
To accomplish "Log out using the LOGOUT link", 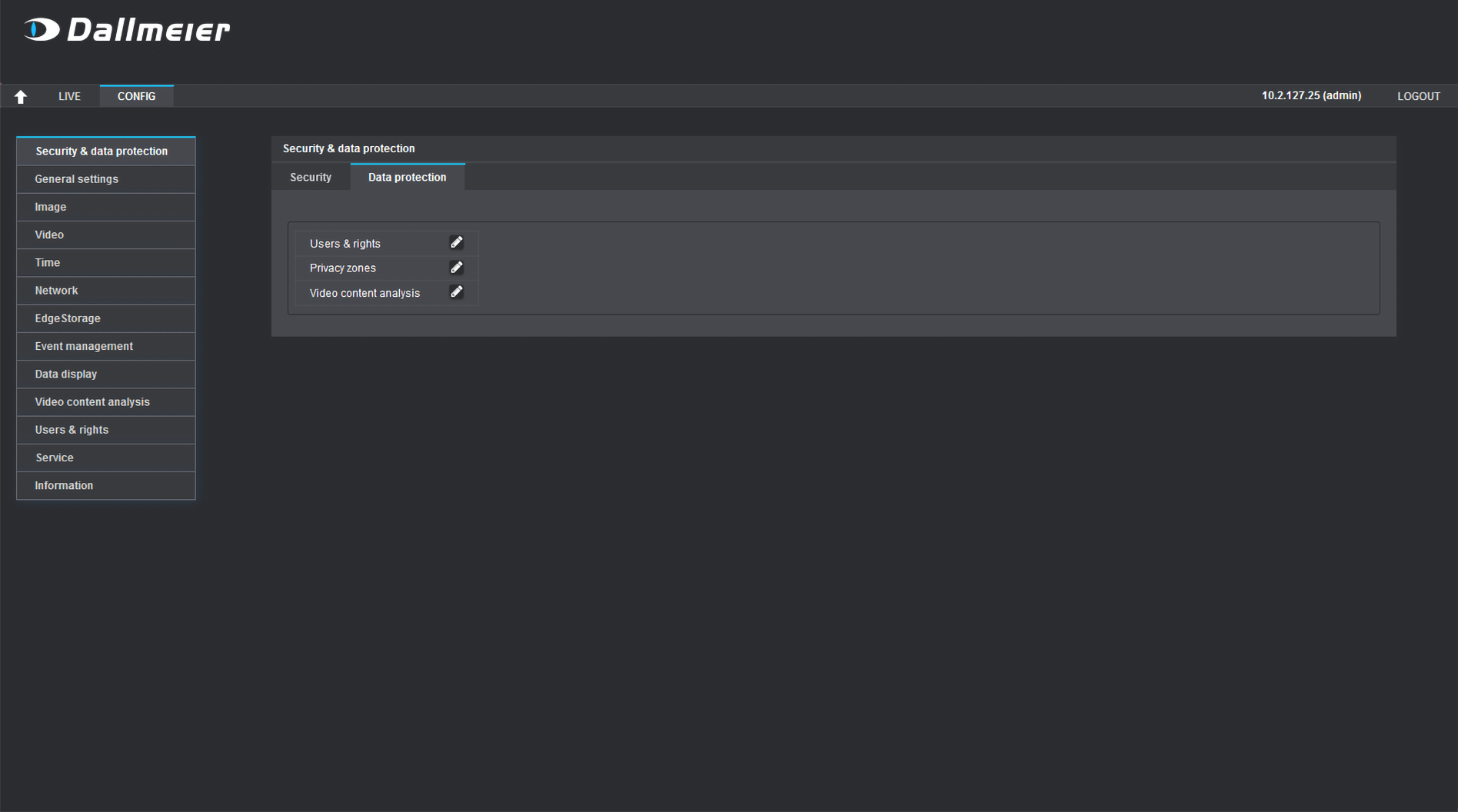I will tap(1418, 96).
